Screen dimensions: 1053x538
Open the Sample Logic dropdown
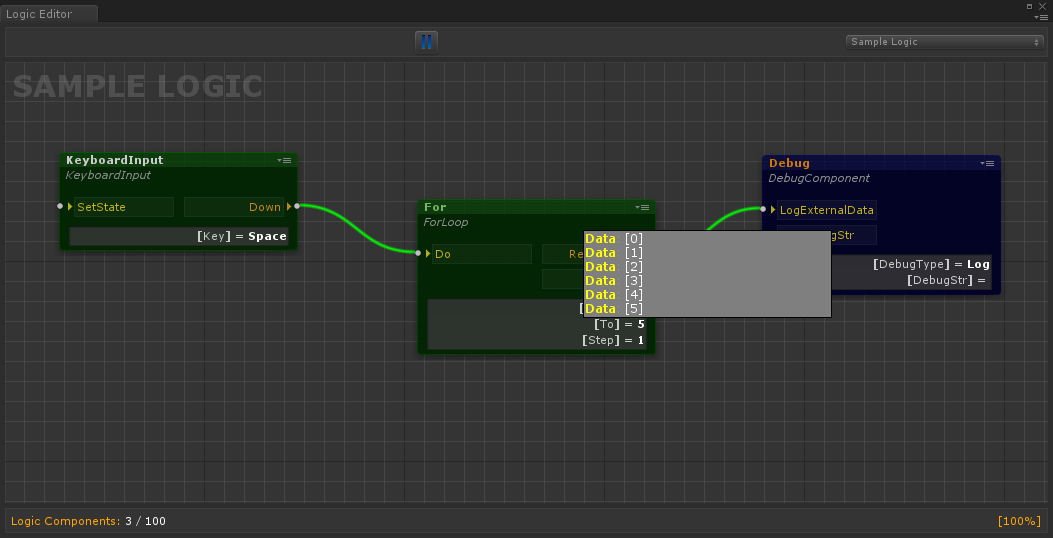click(945, 42)
